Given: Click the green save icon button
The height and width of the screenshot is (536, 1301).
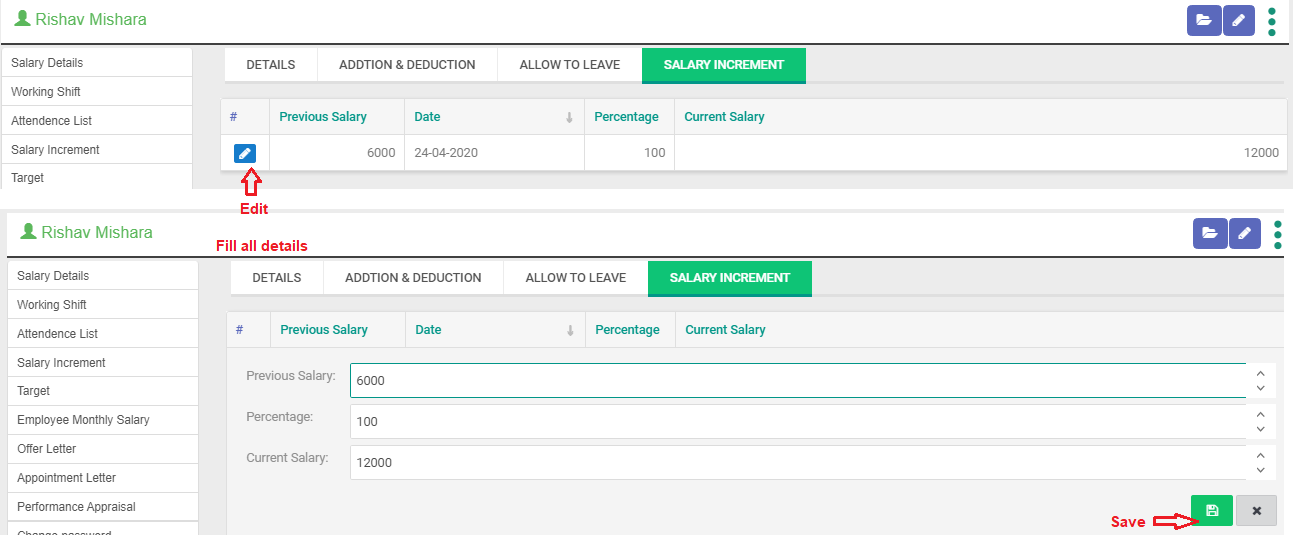Looking at the screenshot, I should (x=1211, y=510).
